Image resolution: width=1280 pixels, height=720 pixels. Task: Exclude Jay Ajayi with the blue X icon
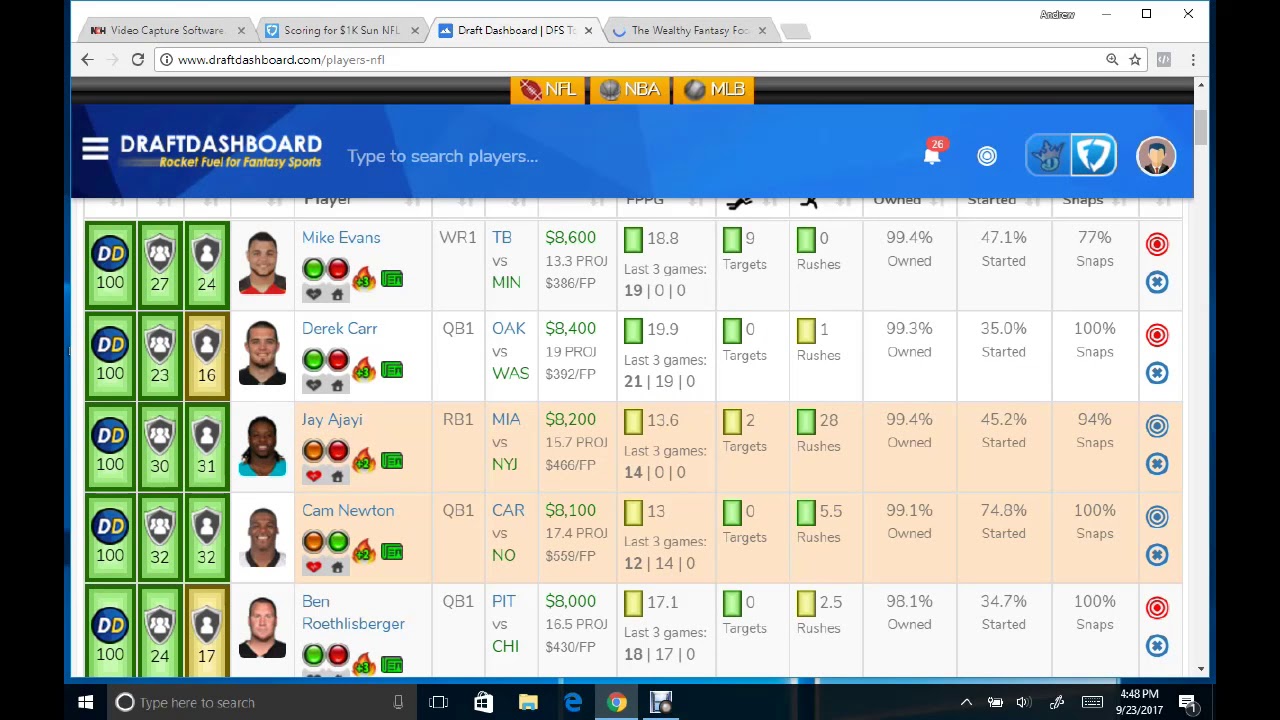pyautogui.click(x=1157, y=464)
